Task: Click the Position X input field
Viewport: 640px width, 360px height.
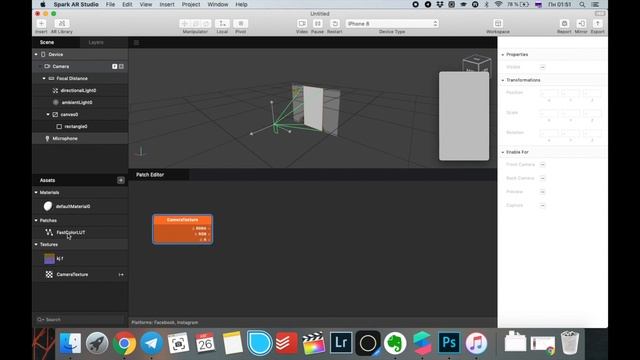Action: pos(549,93)
